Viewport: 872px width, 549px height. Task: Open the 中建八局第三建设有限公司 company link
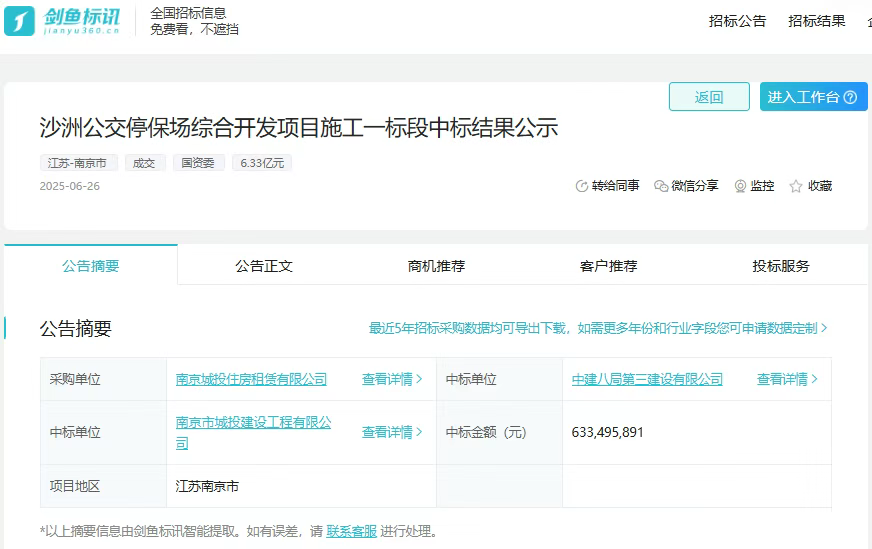click(x=647, y=379)
